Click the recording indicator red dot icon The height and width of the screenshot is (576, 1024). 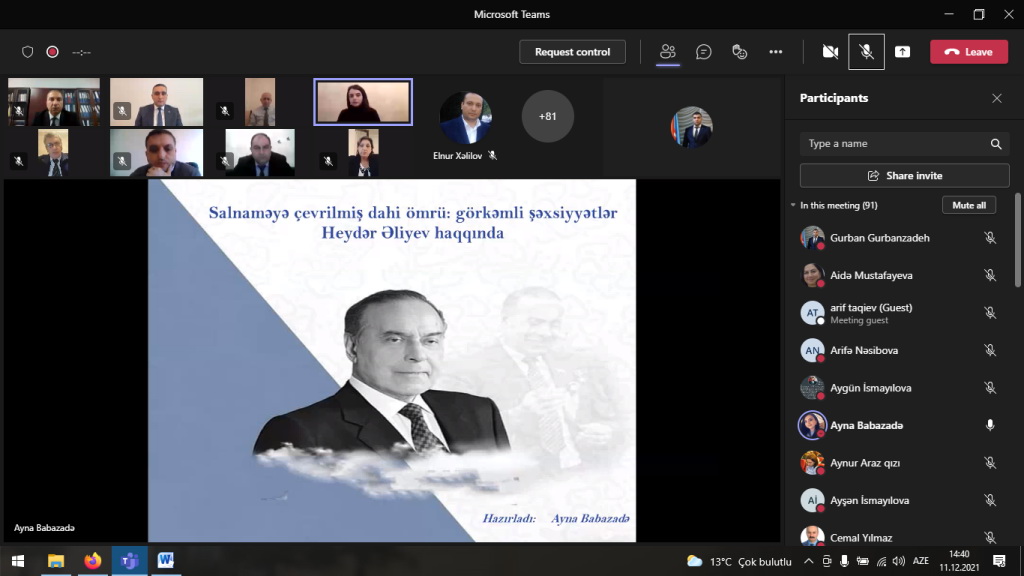tap(52, 52)
